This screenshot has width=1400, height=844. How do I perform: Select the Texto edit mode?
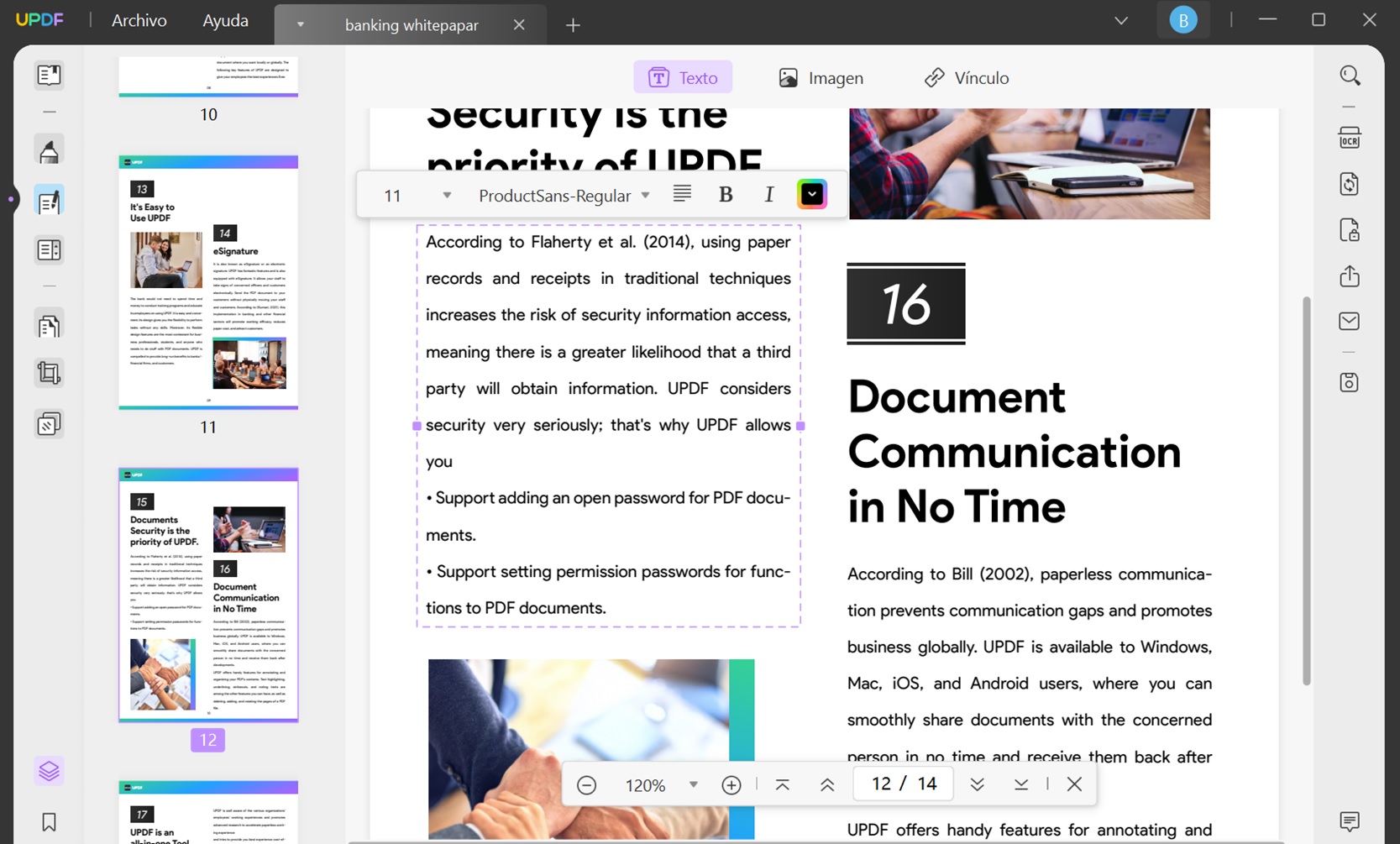683,77
